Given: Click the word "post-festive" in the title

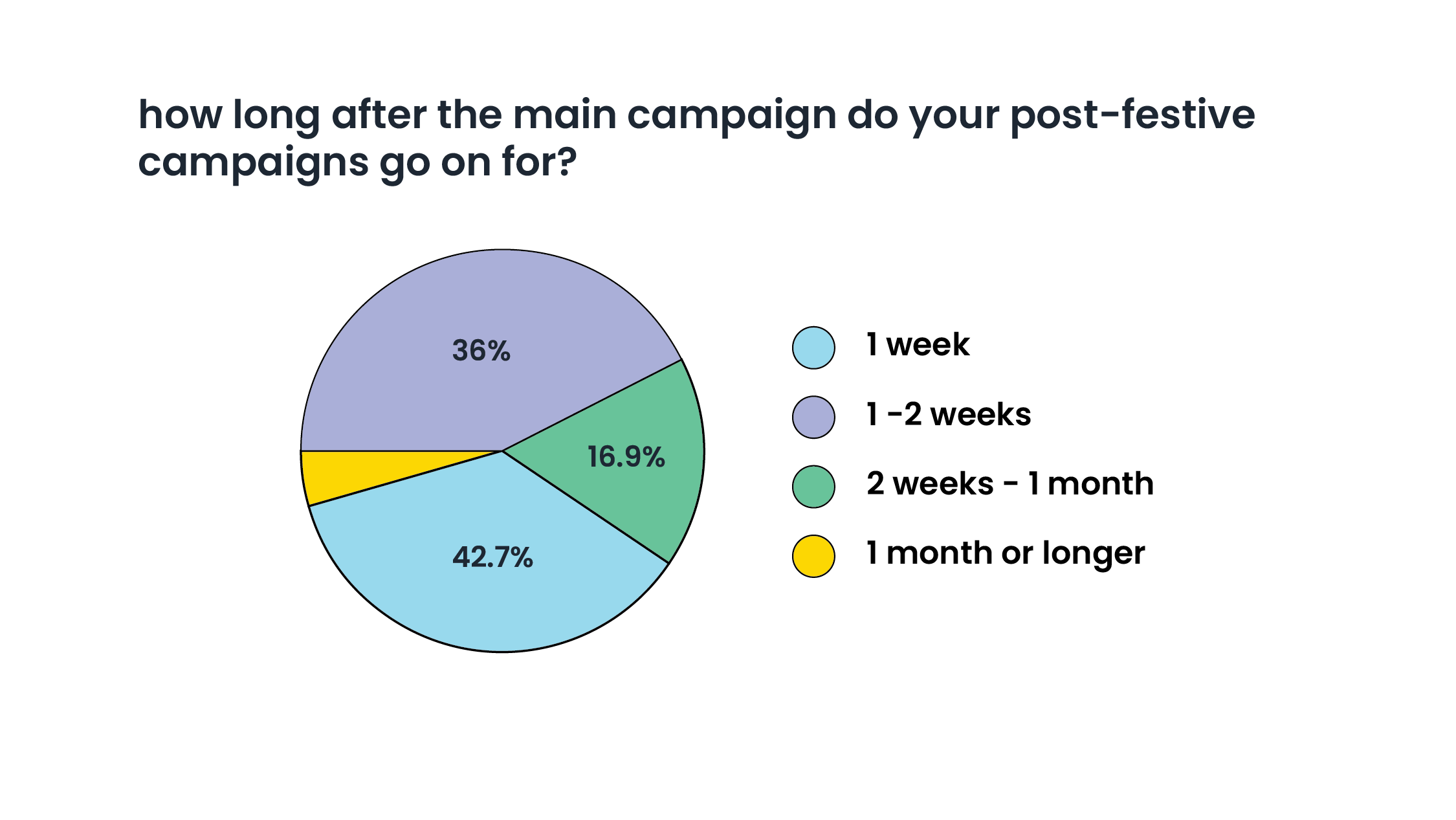Looking at the screenshot, I should coord(1132,115).
